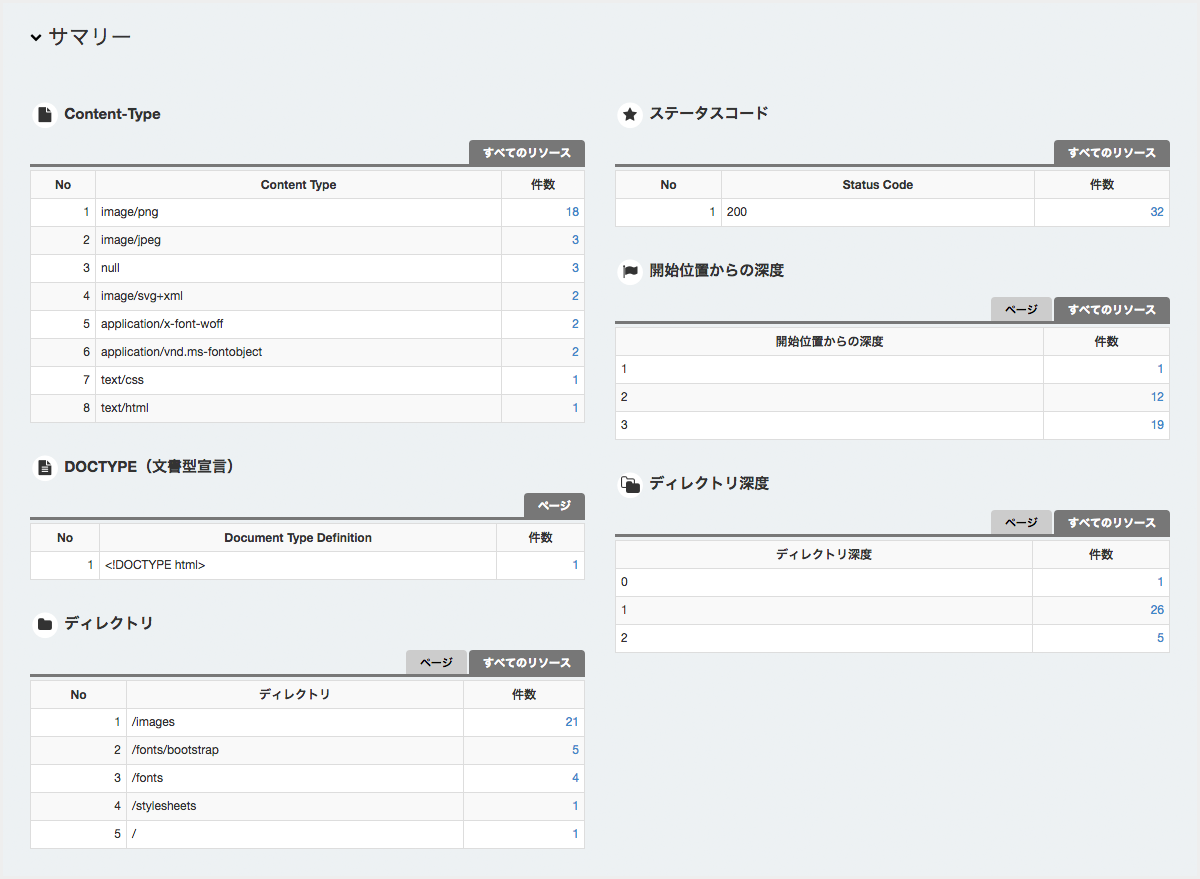
Task: Select すべてのリソース tab in ステータスコード section
Action: (x=1112, y=153)
